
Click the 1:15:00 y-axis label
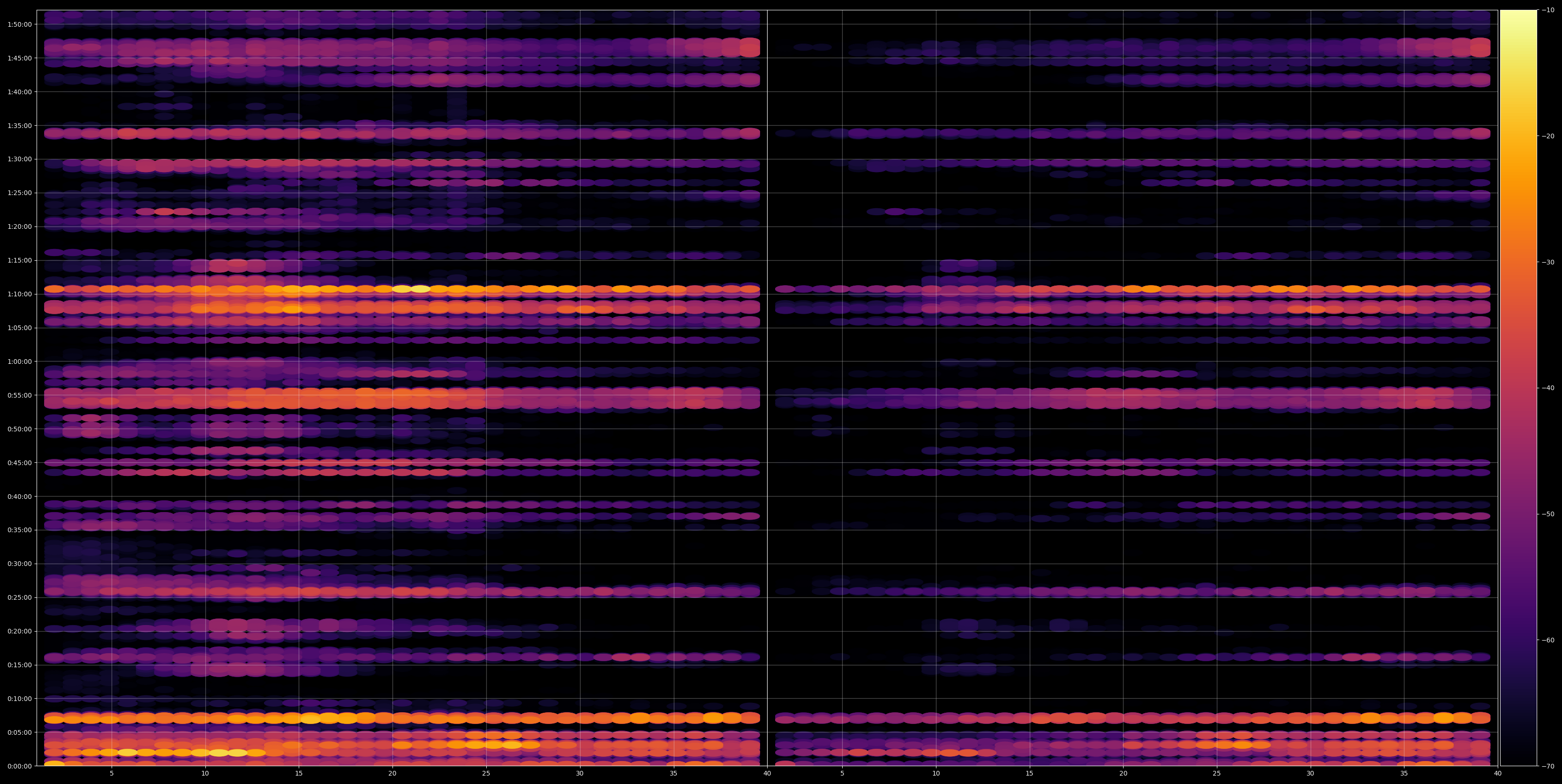(x=19, y=260)
